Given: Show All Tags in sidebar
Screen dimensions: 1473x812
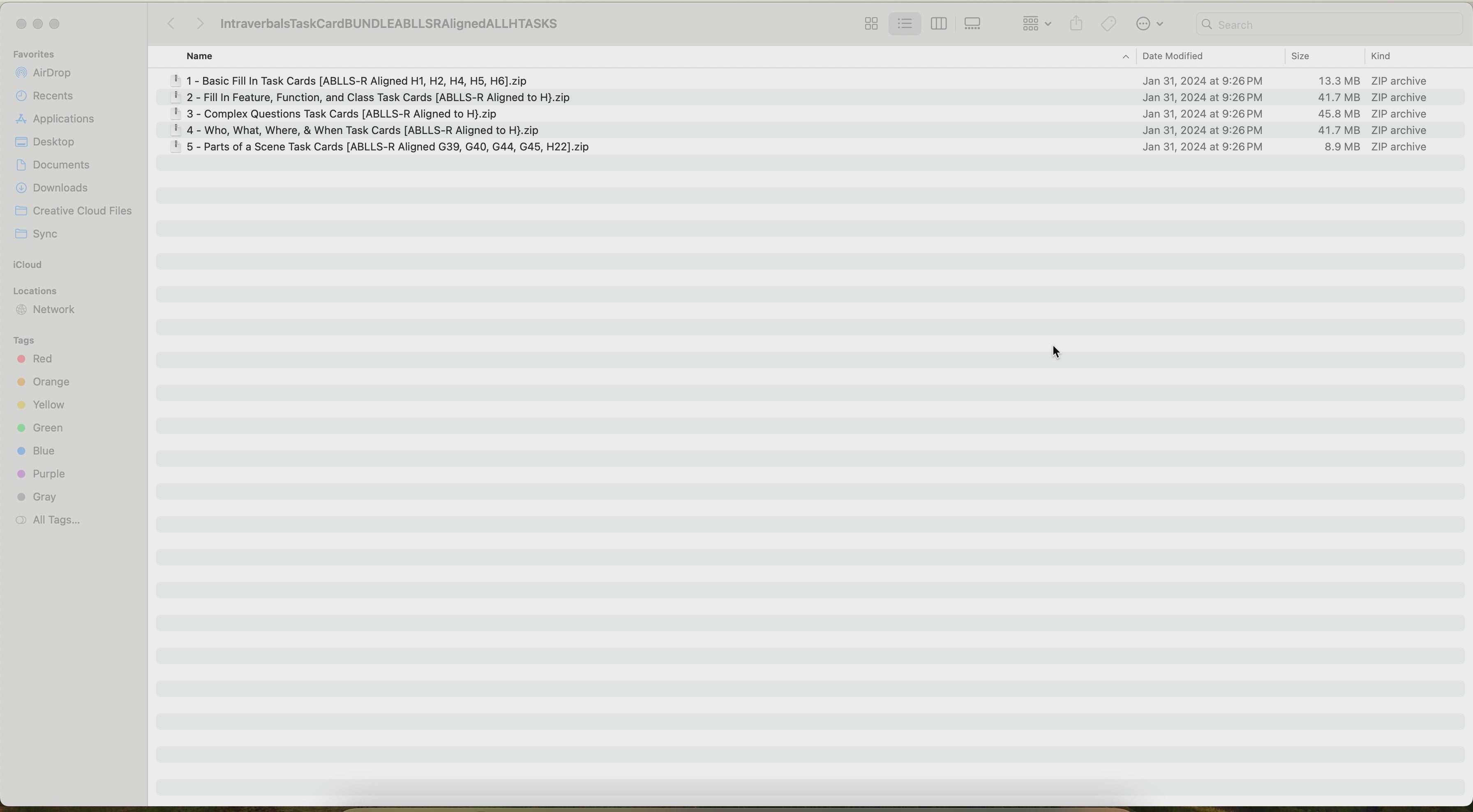Looking at the screenshot, I should [56, 520].
